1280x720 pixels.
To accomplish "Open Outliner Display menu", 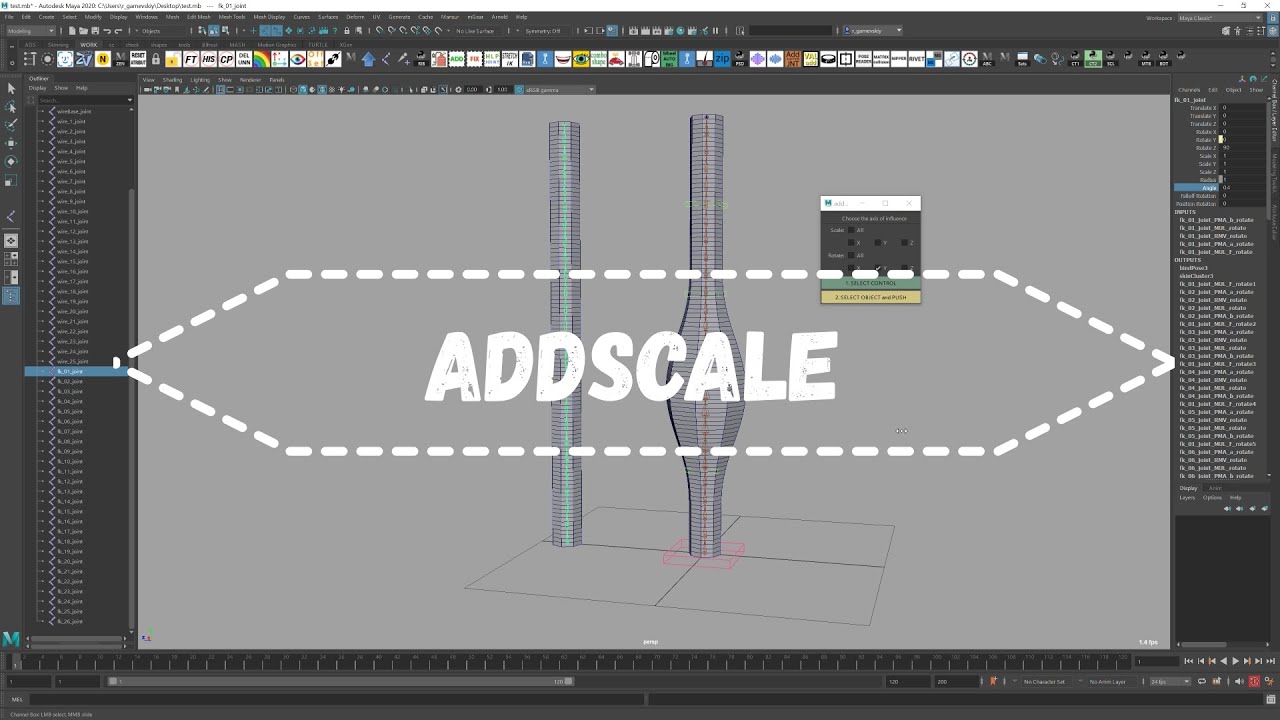I will tap(37, 88).
